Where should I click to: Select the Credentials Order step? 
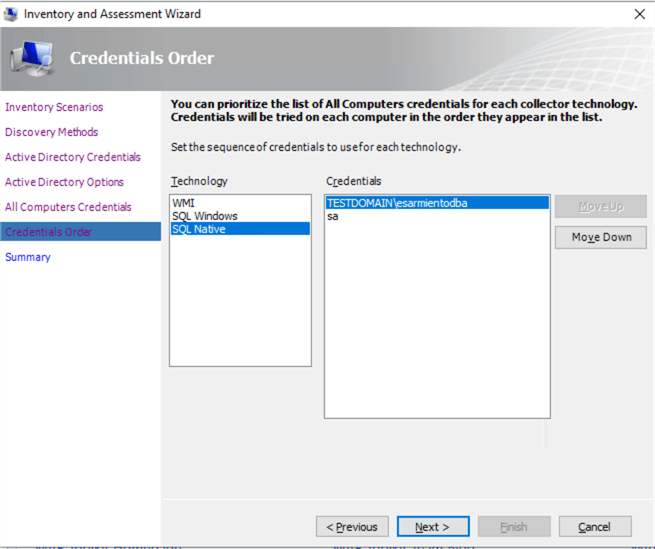click(81, 232)
